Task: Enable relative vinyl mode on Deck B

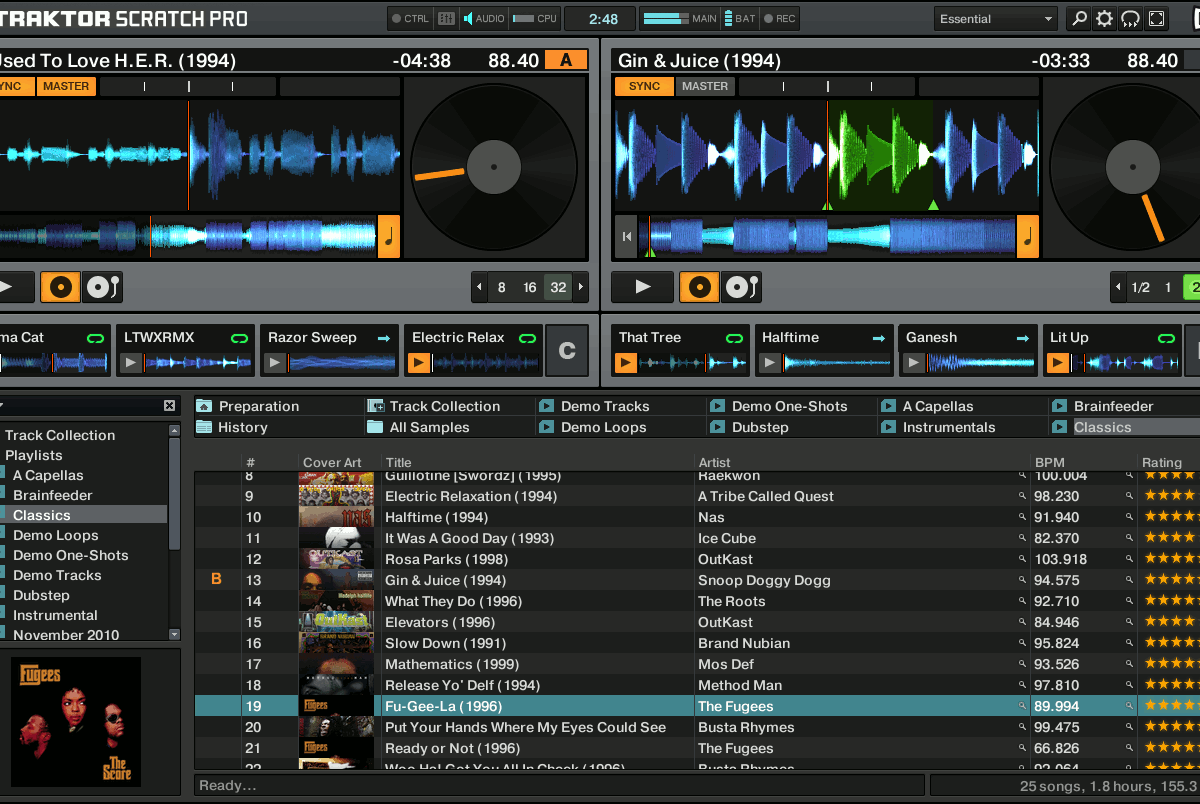Action: (x=742, y=287)
